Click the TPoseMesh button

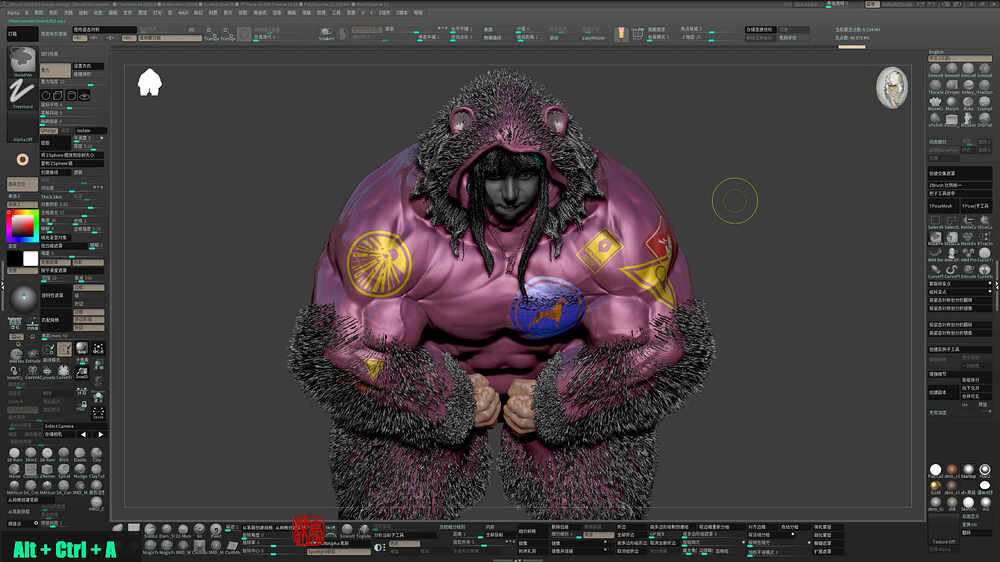(942, 206)
